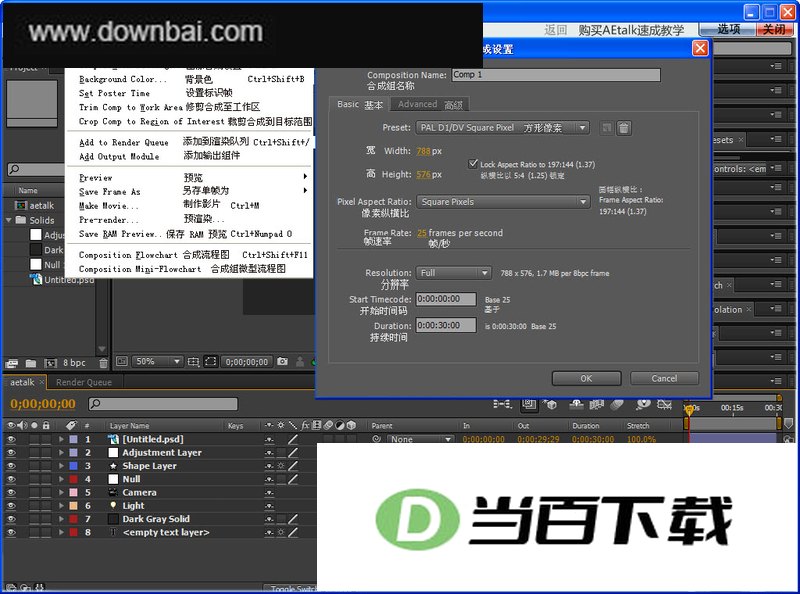This screenshot has width=800, height=594.
Task: Click the Untitled.psd file icon in Project
Action: click(x=36, y=279)
